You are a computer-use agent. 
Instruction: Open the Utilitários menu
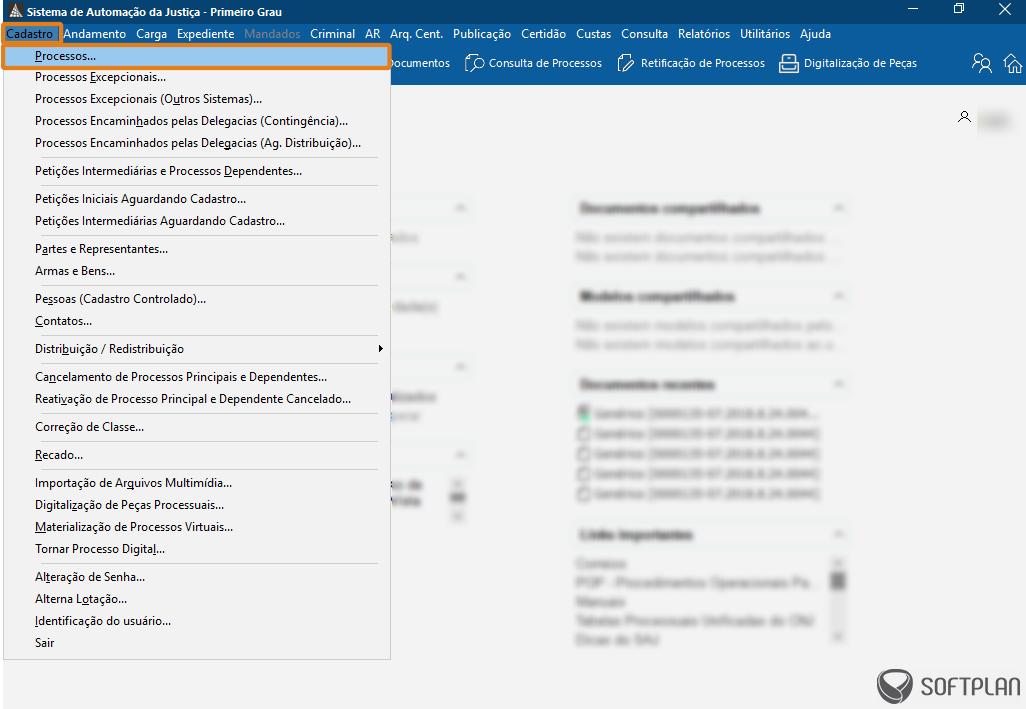[765, 34]
